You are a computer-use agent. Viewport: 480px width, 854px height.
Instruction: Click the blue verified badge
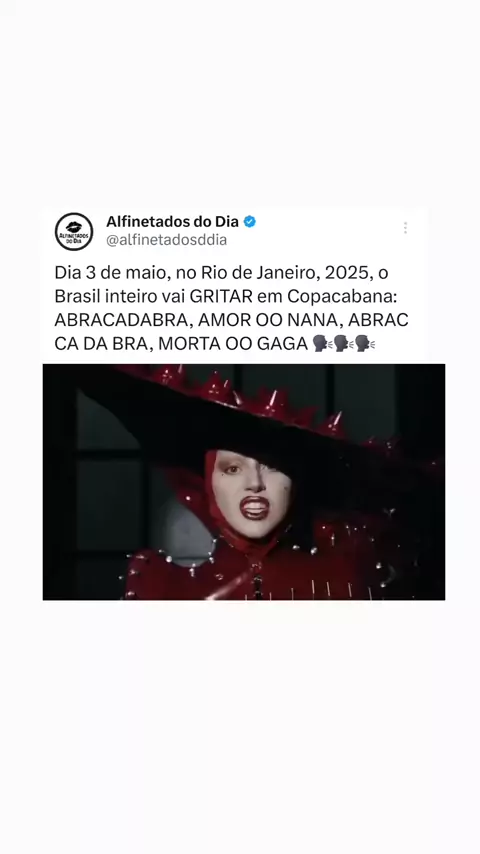point(250,222)
